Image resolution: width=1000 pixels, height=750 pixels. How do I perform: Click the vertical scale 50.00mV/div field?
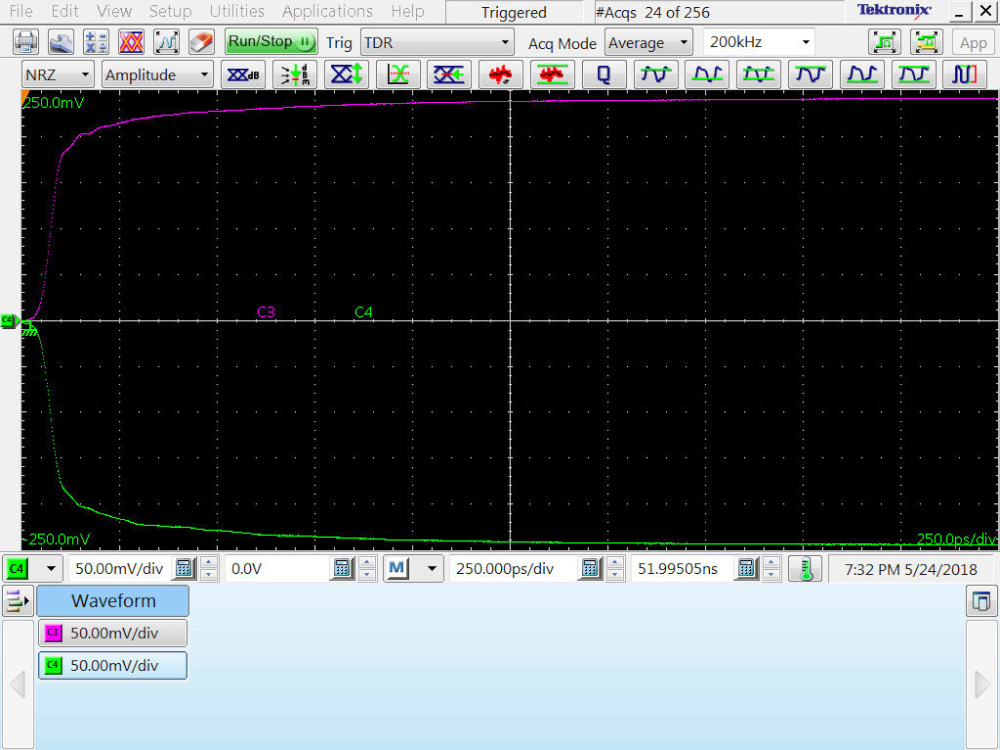pos(119,568)
